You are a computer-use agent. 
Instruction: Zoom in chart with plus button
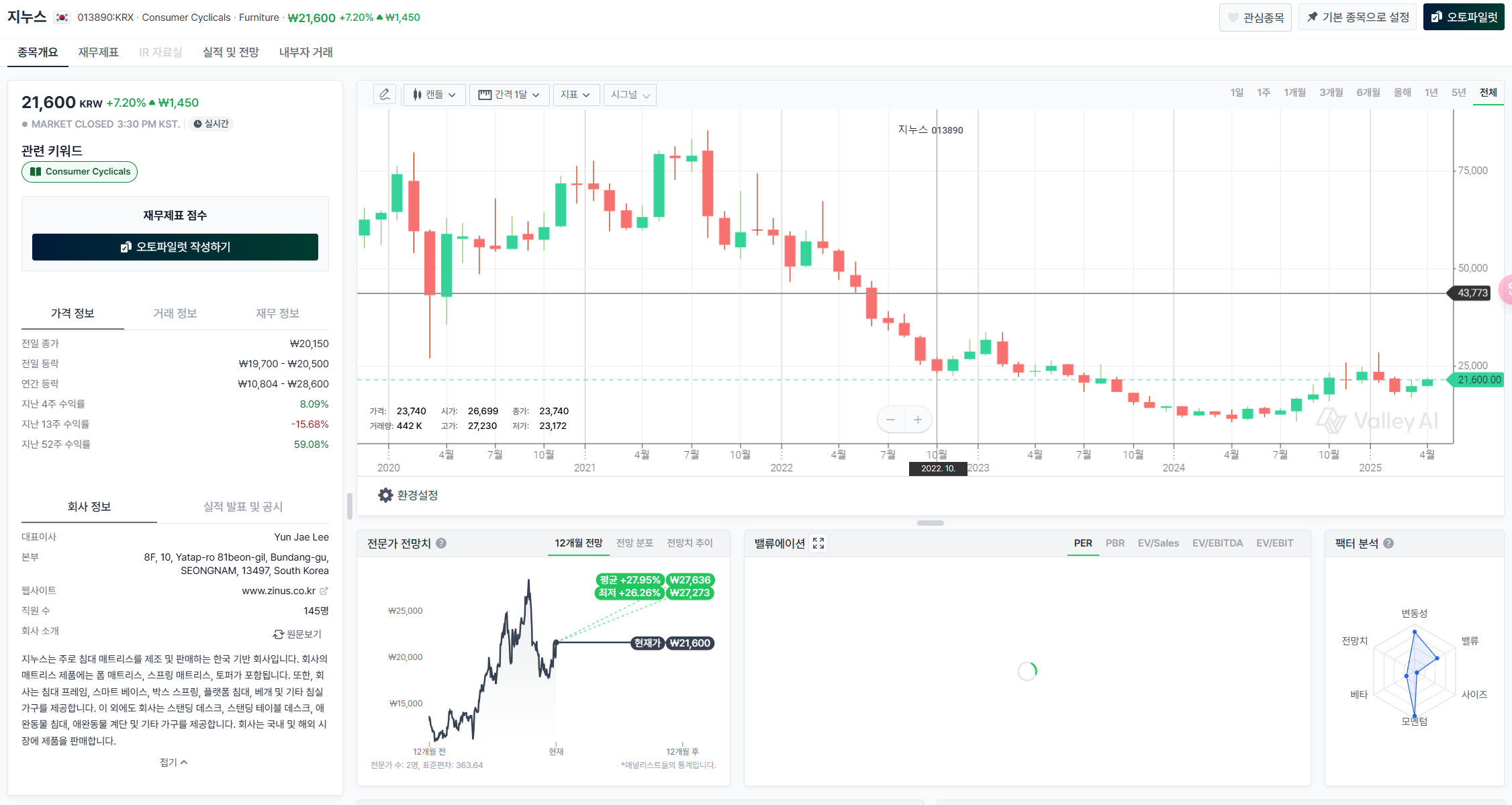click(918, 420)
